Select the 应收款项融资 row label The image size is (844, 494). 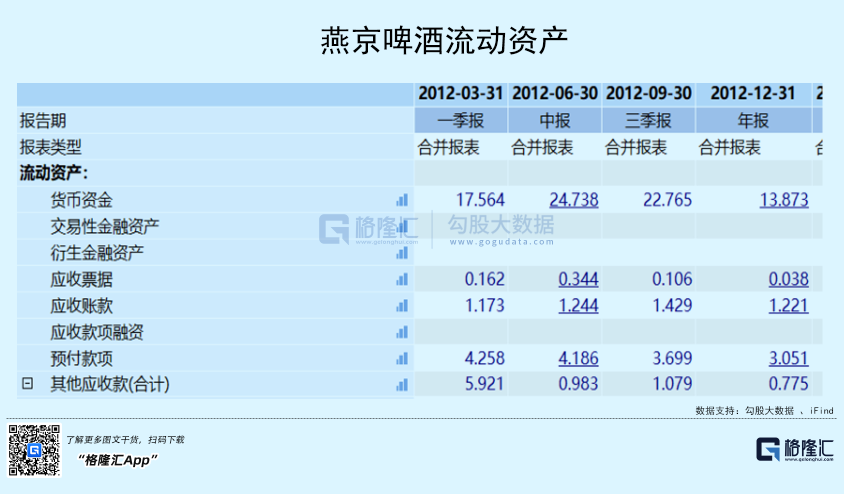[97, 332]
